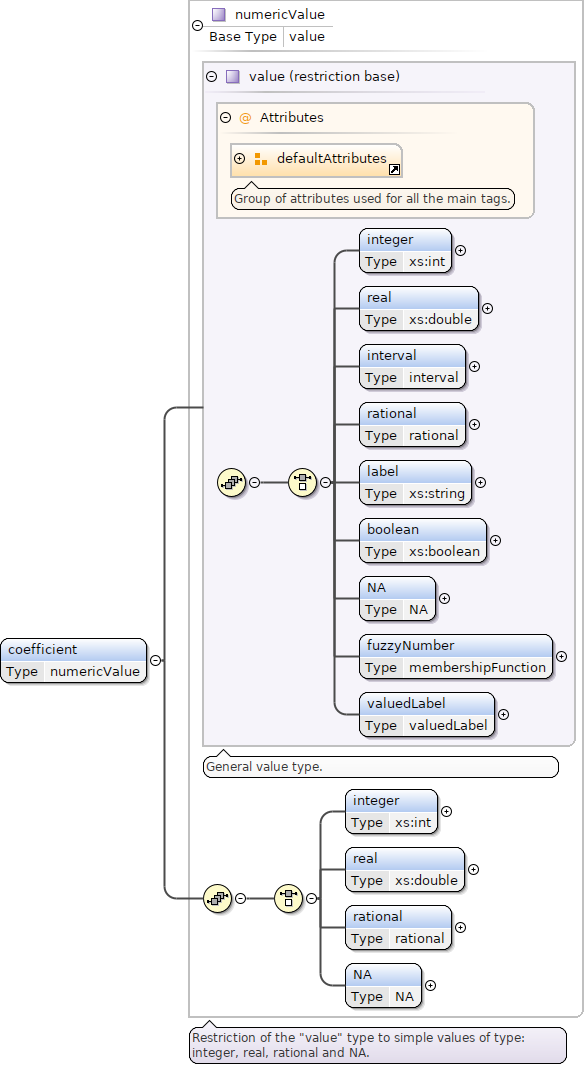This screenshot has height=1067, width=585.
Task: Expand the lower rational element
Action: tap(461, 927)
